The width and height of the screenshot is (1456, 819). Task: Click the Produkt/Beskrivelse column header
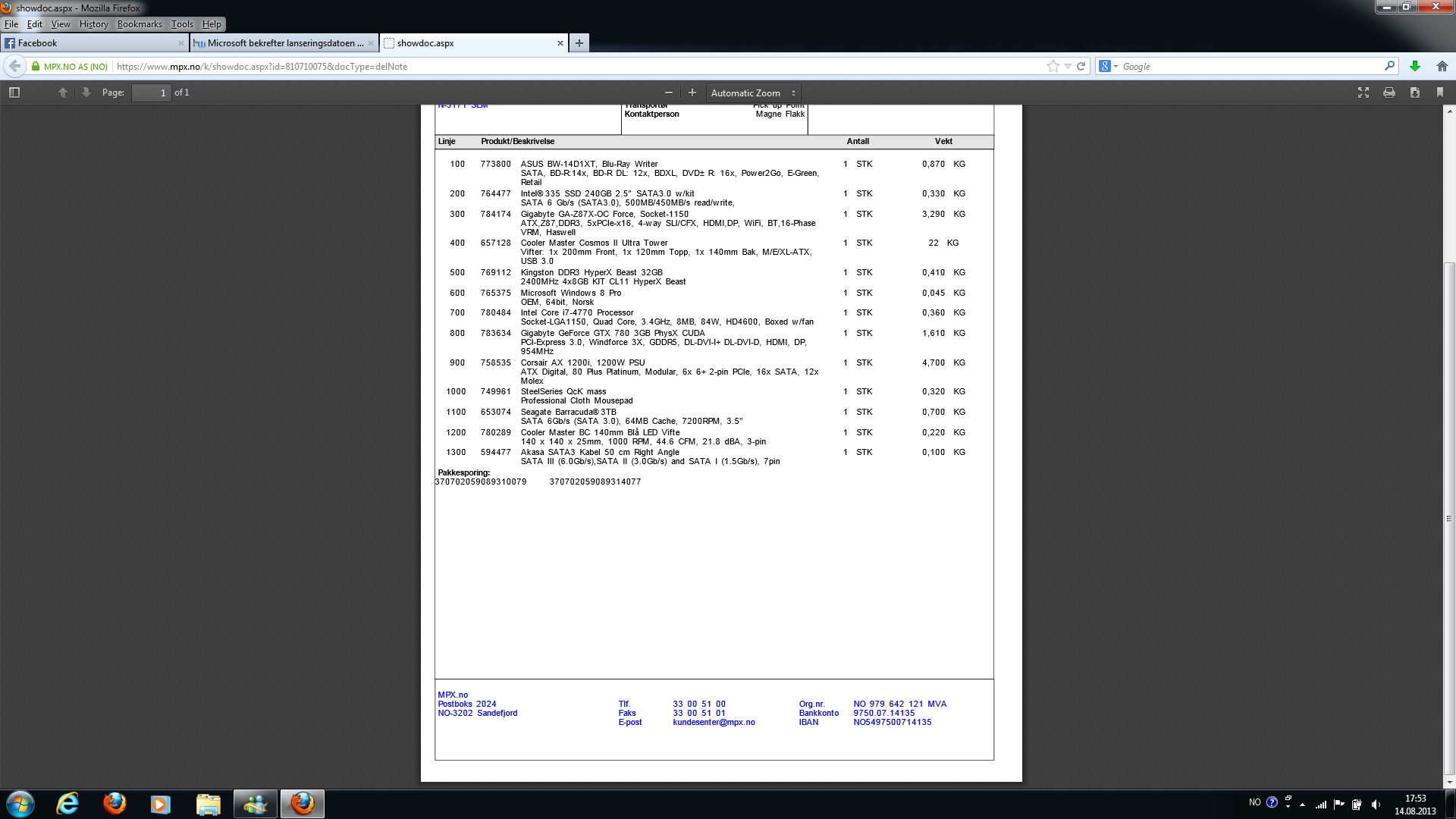point(518,142)
